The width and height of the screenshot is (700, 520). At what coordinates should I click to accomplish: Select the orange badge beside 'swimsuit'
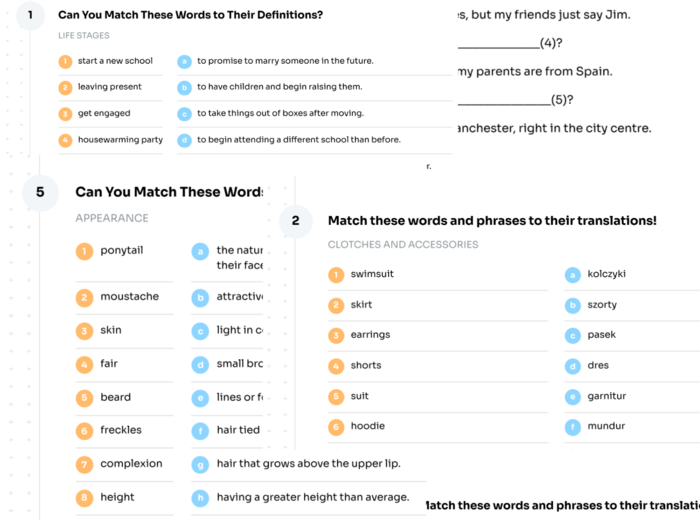coord(336,275)
